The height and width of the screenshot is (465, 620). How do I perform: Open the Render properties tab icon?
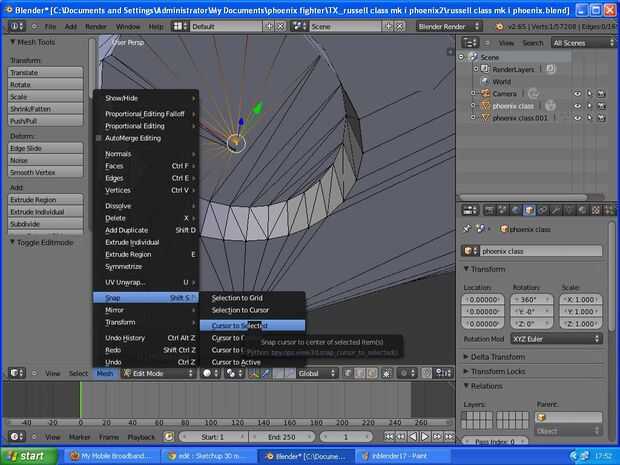pos(490,210)
